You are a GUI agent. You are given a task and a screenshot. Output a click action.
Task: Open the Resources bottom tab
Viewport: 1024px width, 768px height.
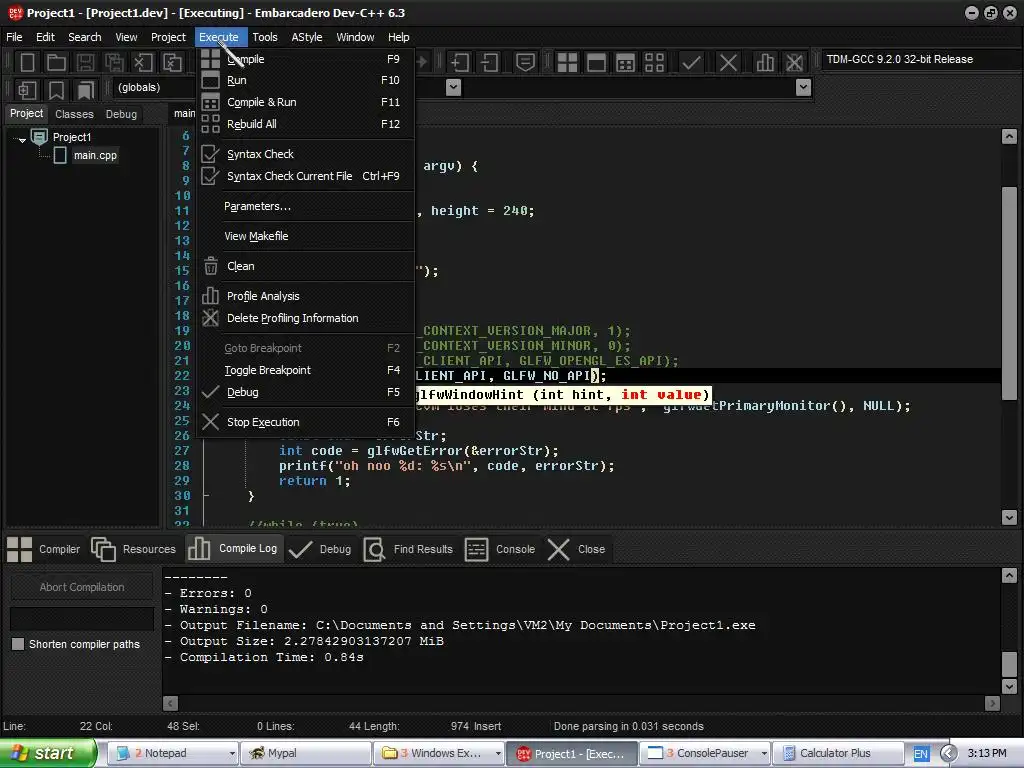click(134, 549)
